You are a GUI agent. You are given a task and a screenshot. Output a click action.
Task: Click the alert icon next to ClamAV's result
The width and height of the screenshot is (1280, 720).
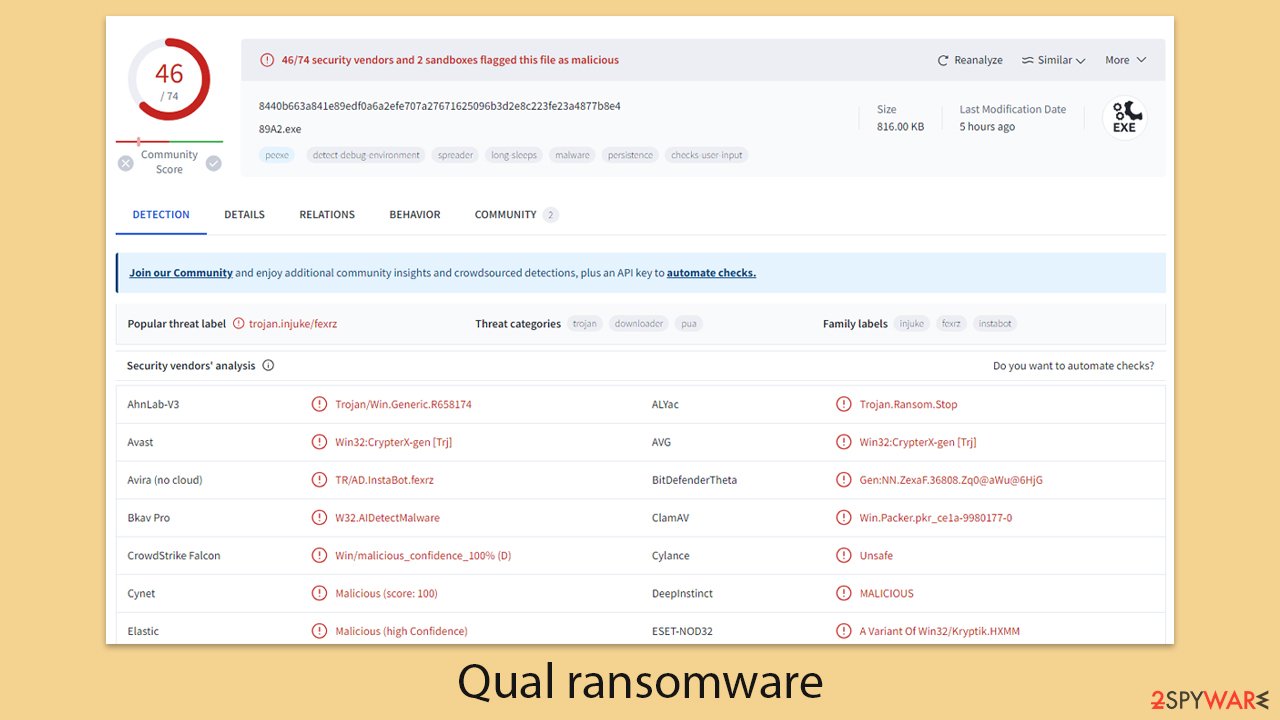tap(843, 517)
